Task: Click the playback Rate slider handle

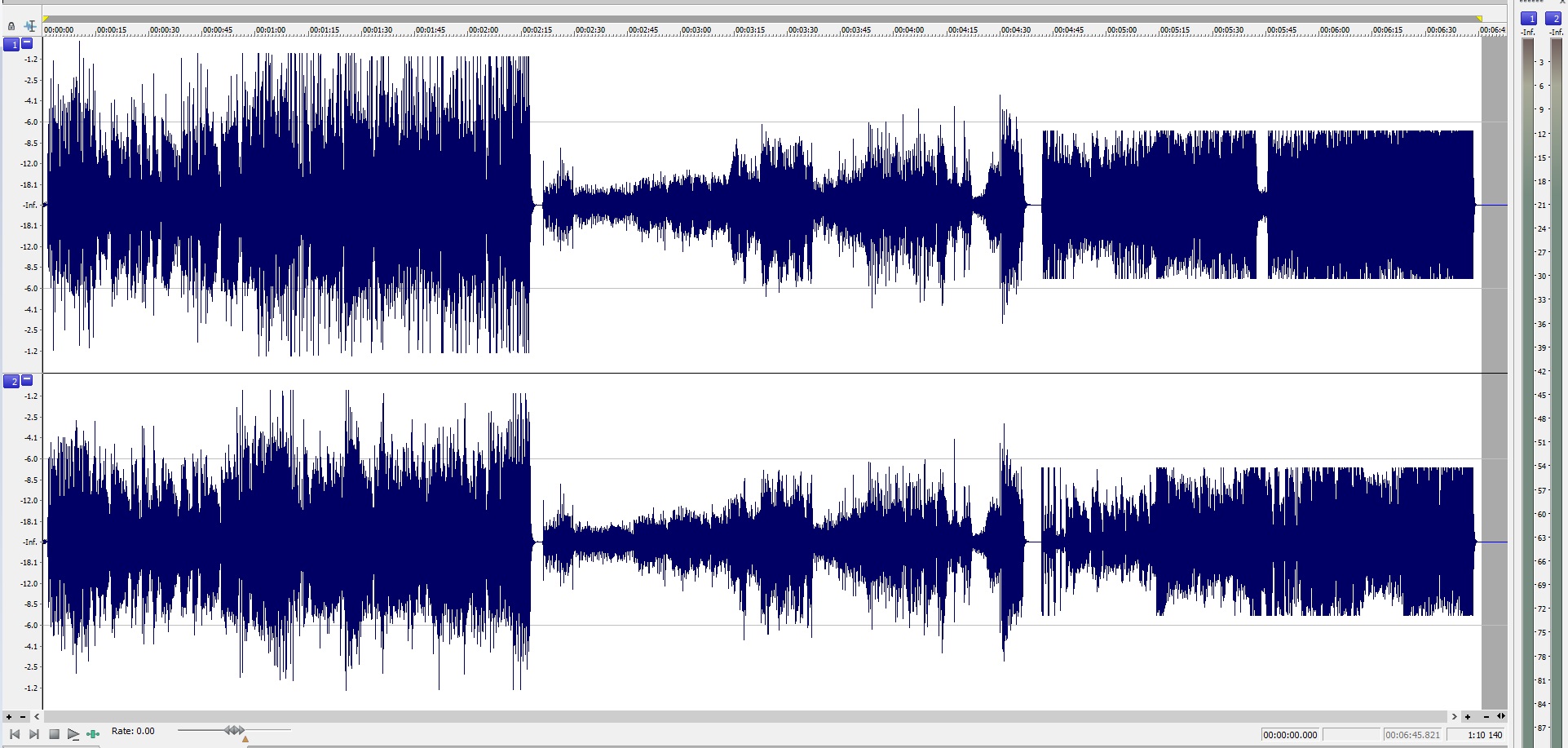Action: point(234,730)
